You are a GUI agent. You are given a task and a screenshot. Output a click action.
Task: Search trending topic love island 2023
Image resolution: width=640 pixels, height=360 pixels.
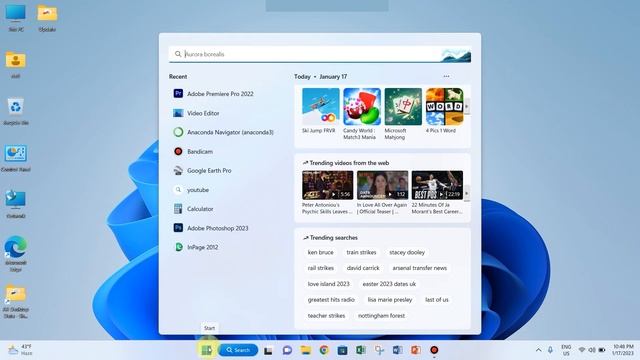329,284
